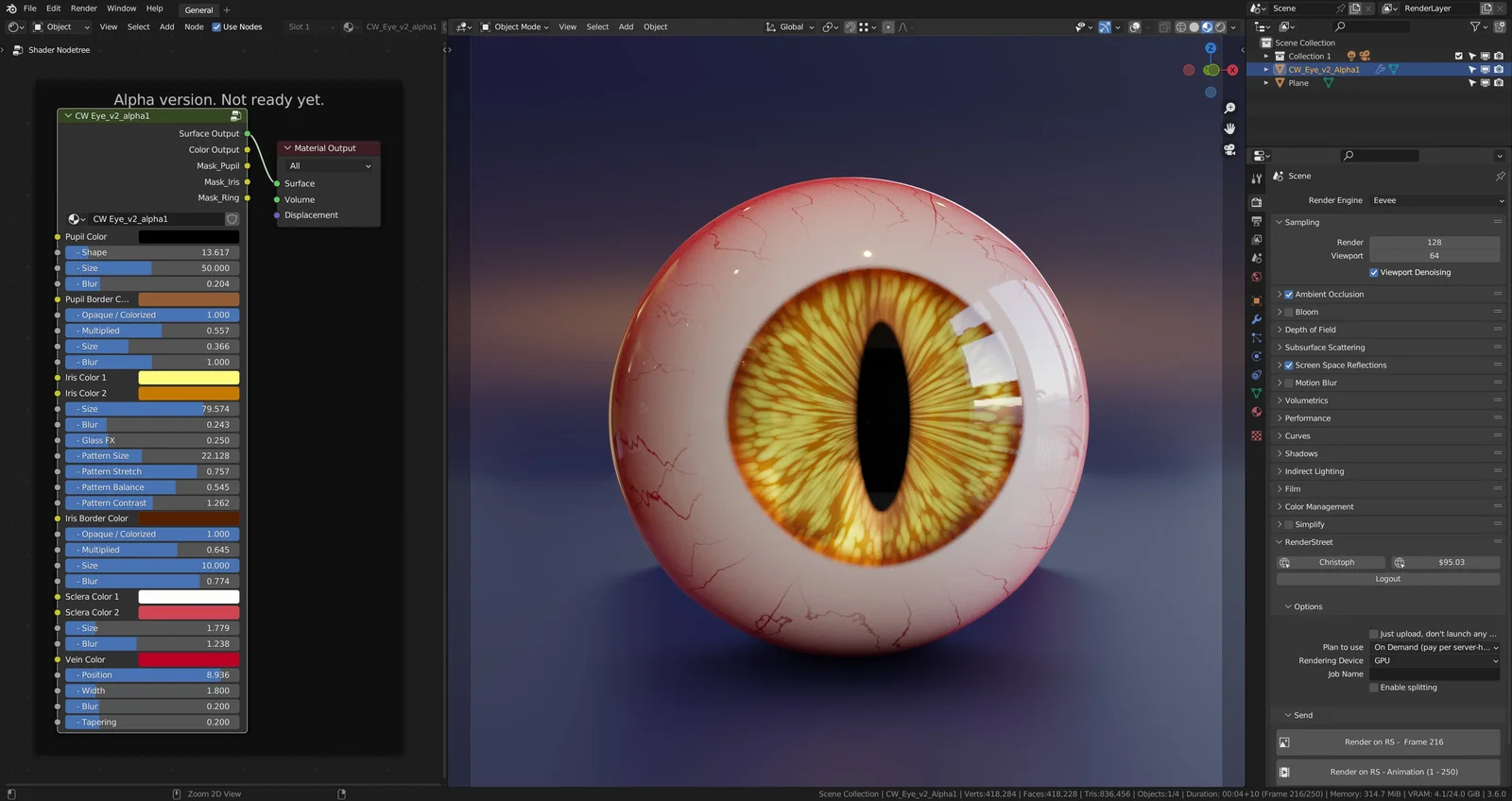The height and width of the screenshot is (801, 1512).
Task: Toggle Use Nodes checkbox
Action: [216, 27]
